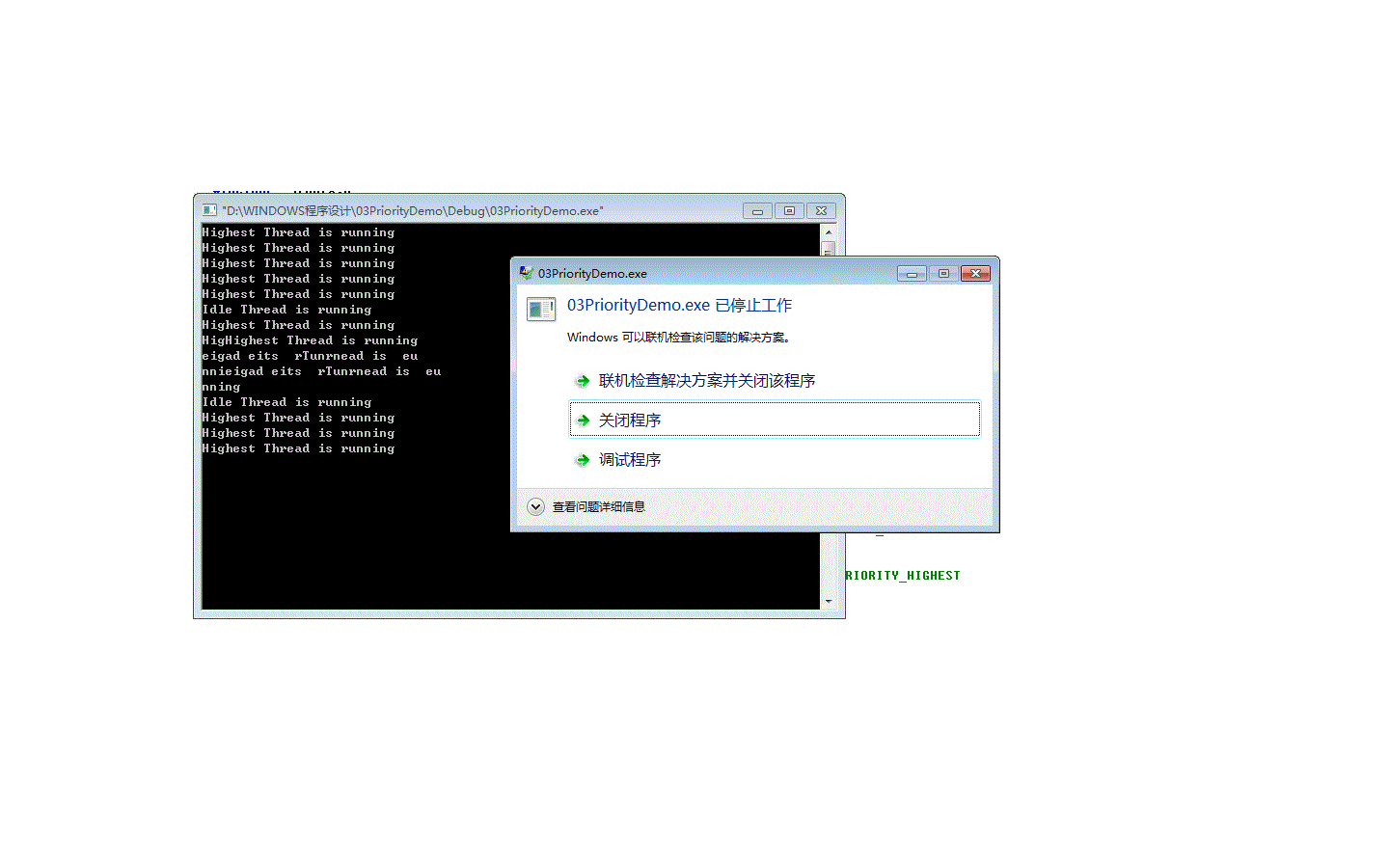This screenshot has width=1389, height=868.
Task: Click the console window title path text
Action: (x=413, y=210)
